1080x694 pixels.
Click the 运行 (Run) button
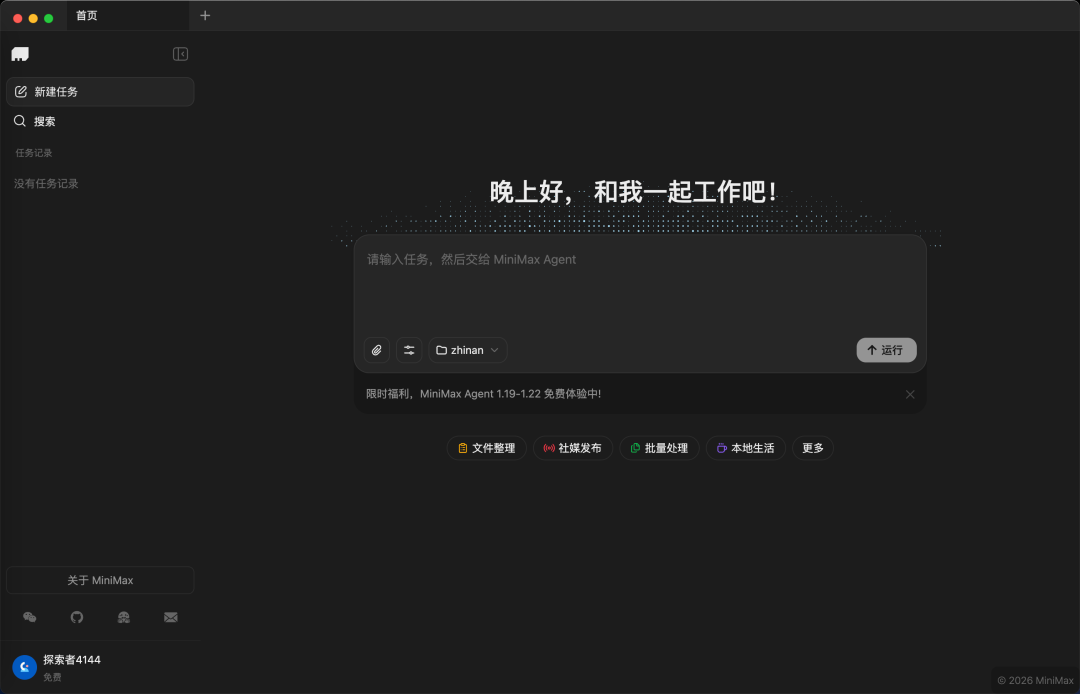pyautogui.click(x=886, y=350)
